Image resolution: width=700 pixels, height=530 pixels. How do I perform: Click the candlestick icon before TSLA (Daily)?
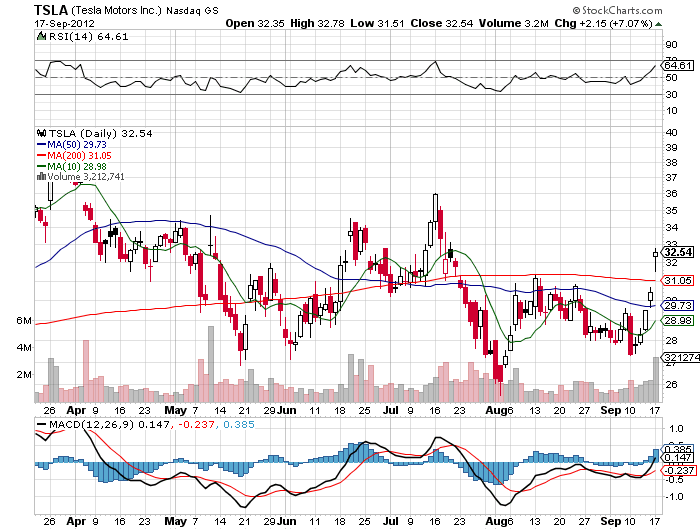pos(42,133)
